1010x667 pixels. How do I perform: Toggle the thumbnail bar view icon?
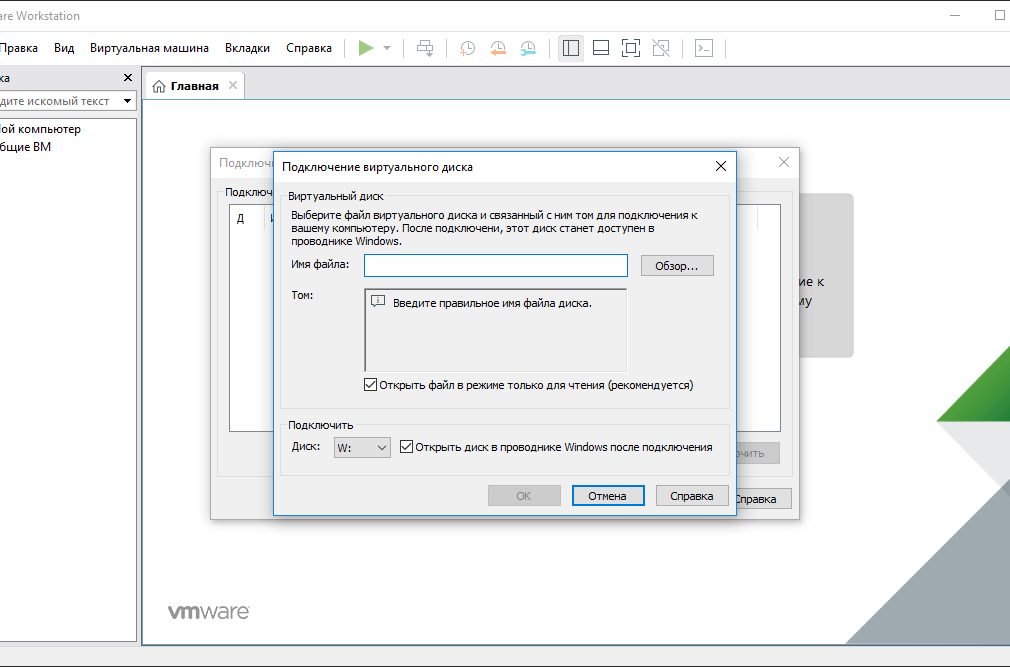[x=601, y=48]
